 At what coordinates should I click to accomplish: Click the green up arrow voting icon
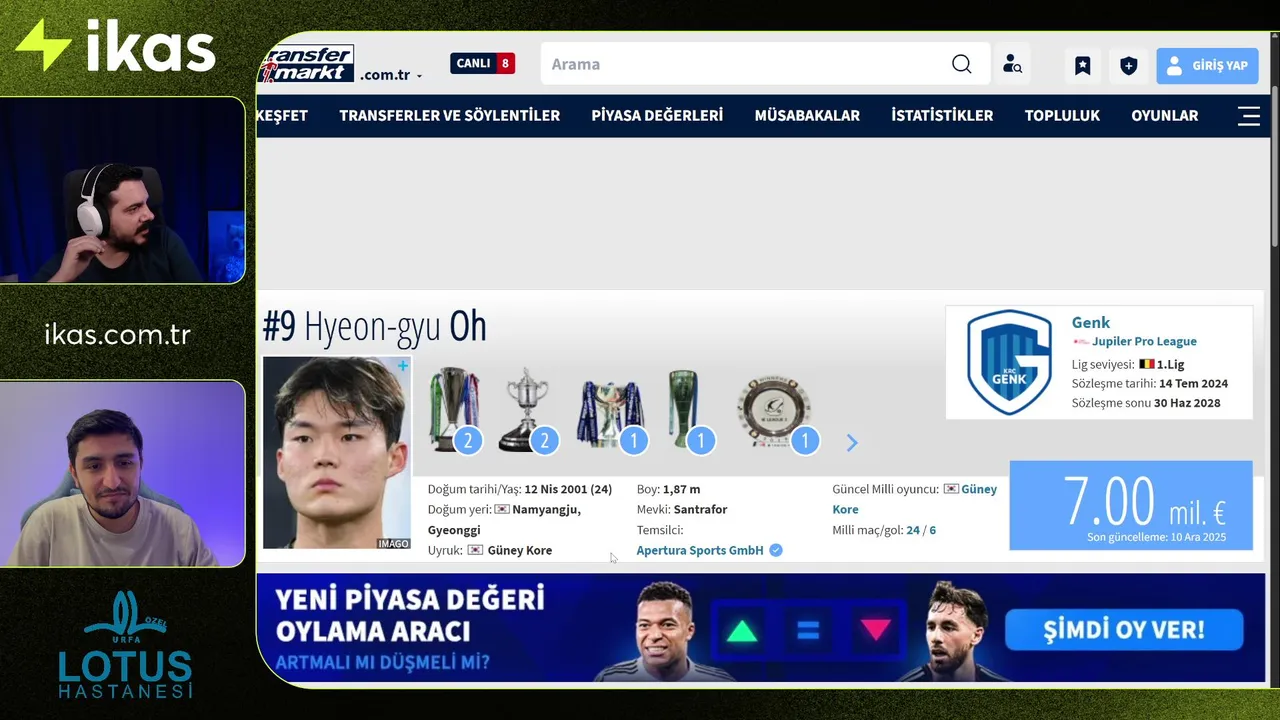(x=742, y=631)
